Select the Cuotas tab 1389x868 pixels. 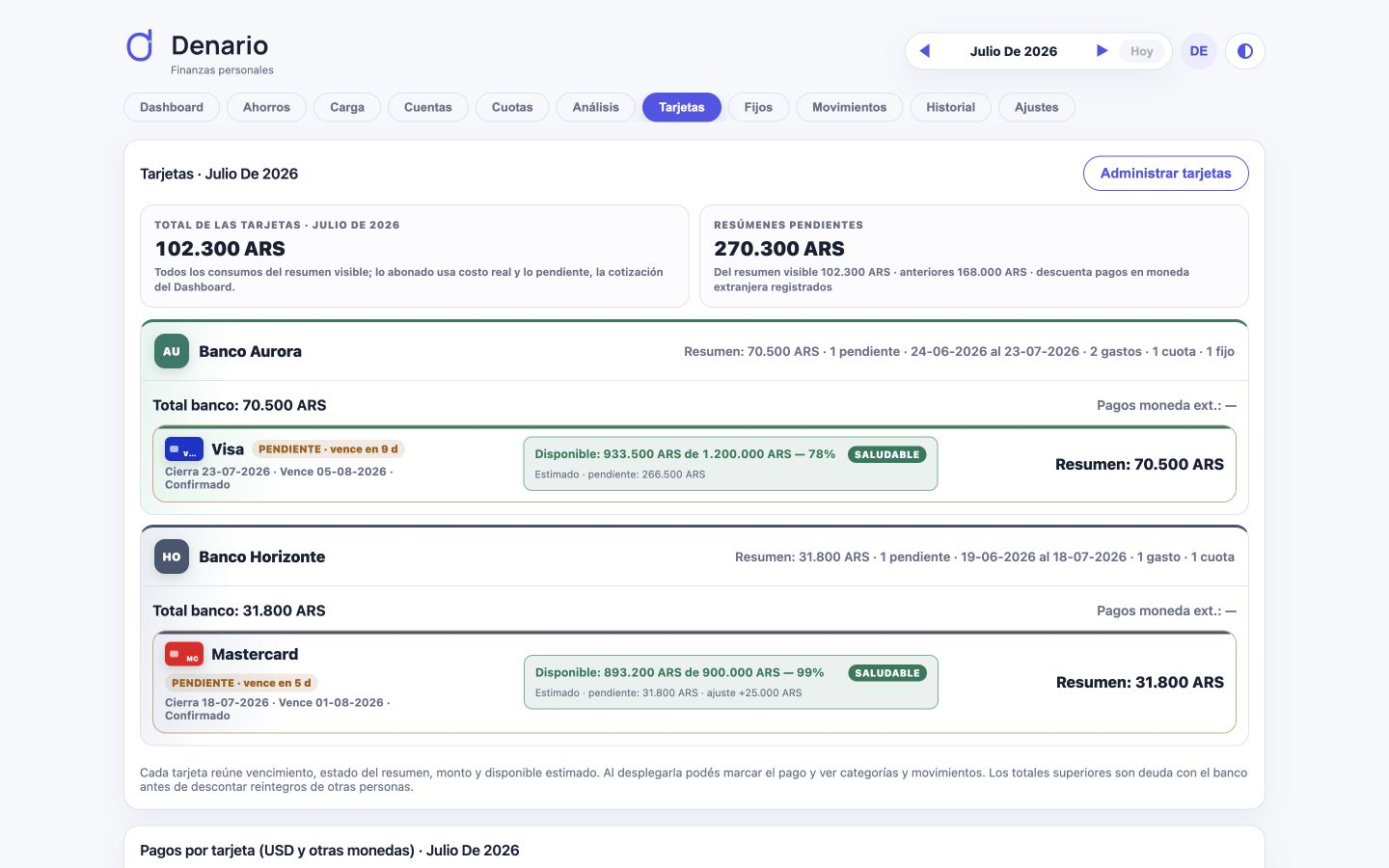coord(512,107)
